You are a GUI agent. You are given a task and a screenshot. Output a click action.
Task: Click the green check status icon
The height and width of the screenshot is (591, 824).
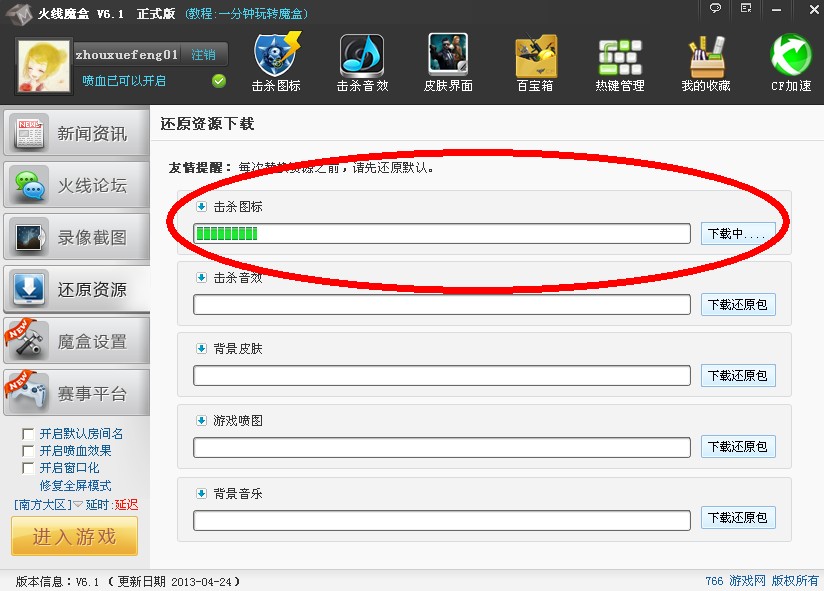click(x=219, y=81)
